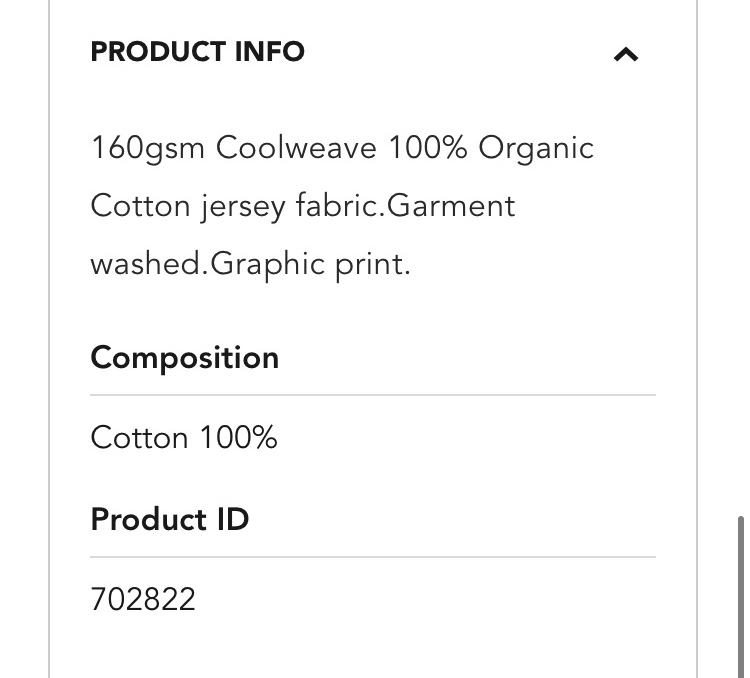The width and height of the screenshot is (750, 678).
Task: Click the word Organic in the description
Action: [536, 148]
